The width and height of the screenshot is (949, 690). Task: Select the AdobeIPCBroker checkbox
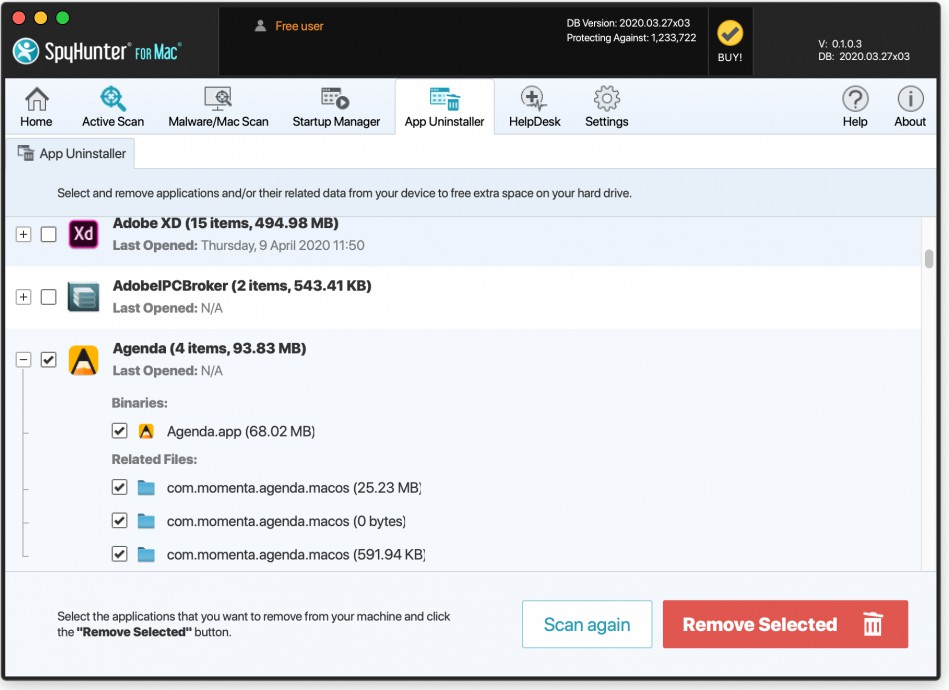pyautogui.click(x=48, y=297)
